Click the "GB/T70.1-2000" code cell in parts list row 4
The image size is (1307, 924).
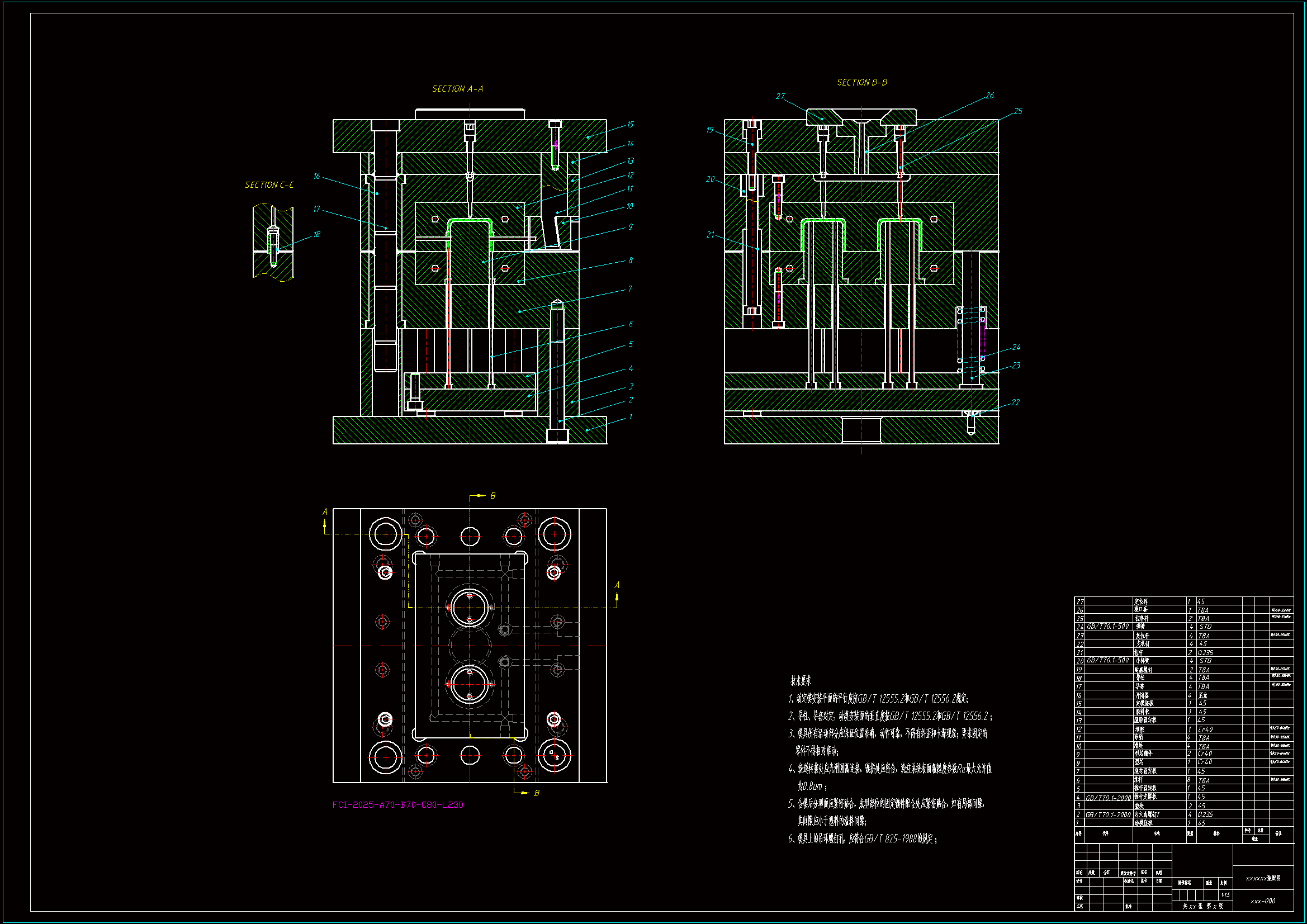pyautogui.click(x=1109, y=798)
